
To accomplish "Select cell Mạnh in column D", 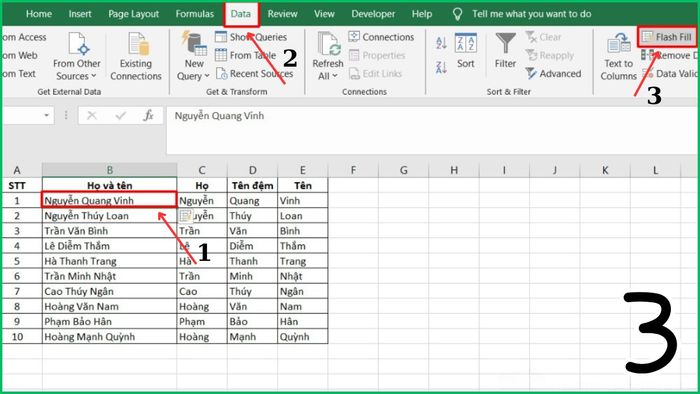I will [x=252, y=336].
